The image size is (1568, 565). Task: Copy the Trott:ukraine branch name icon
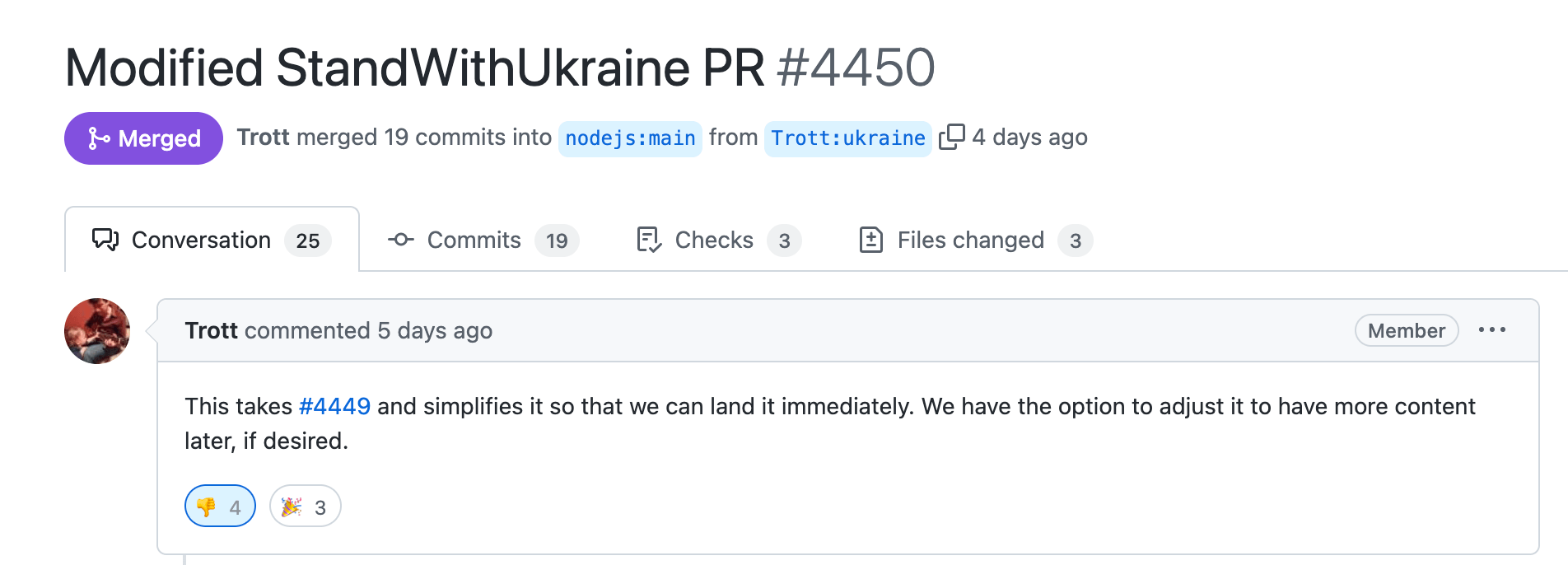pyautogui.click(x=951, y=137)
